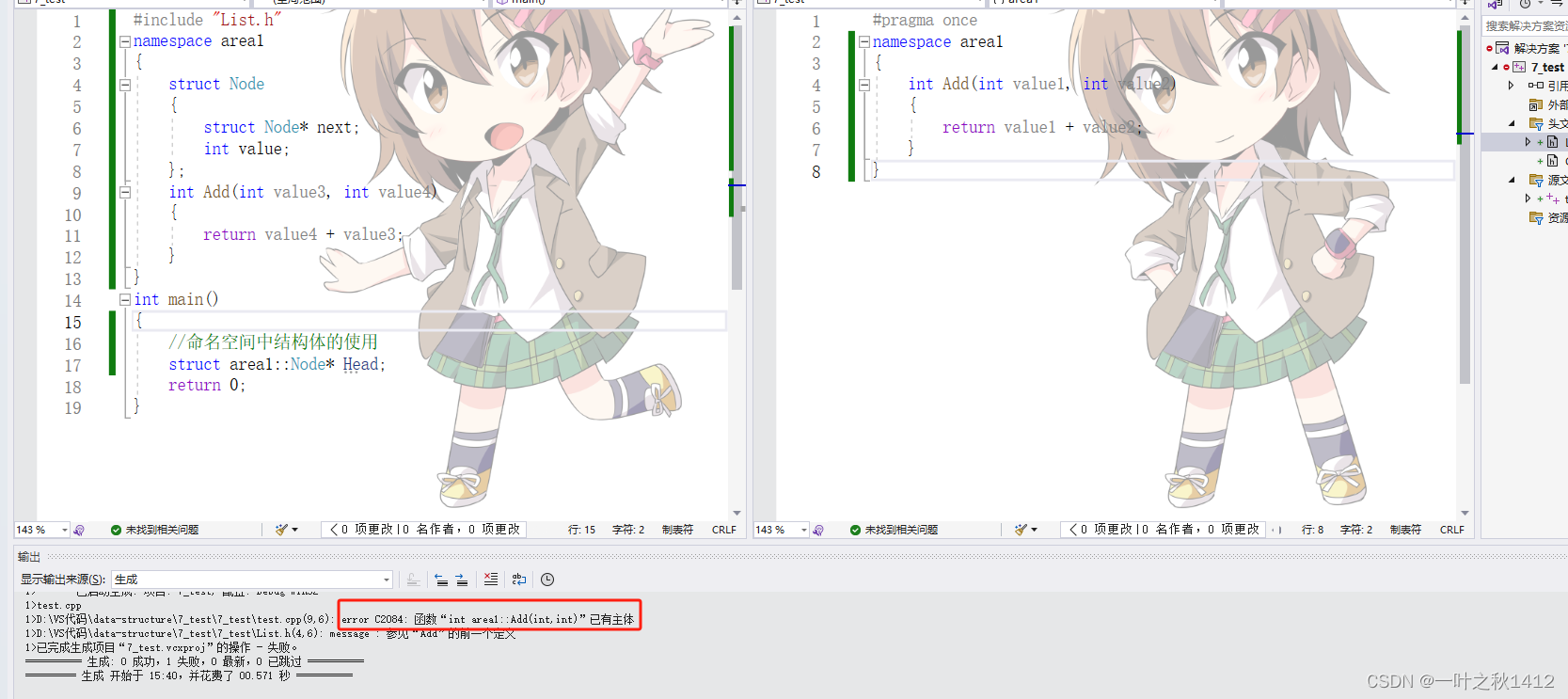1568x699 pixels.
Task: Click the IntelliCode icon in right editor status bar
Action: [x=818, y=530]
